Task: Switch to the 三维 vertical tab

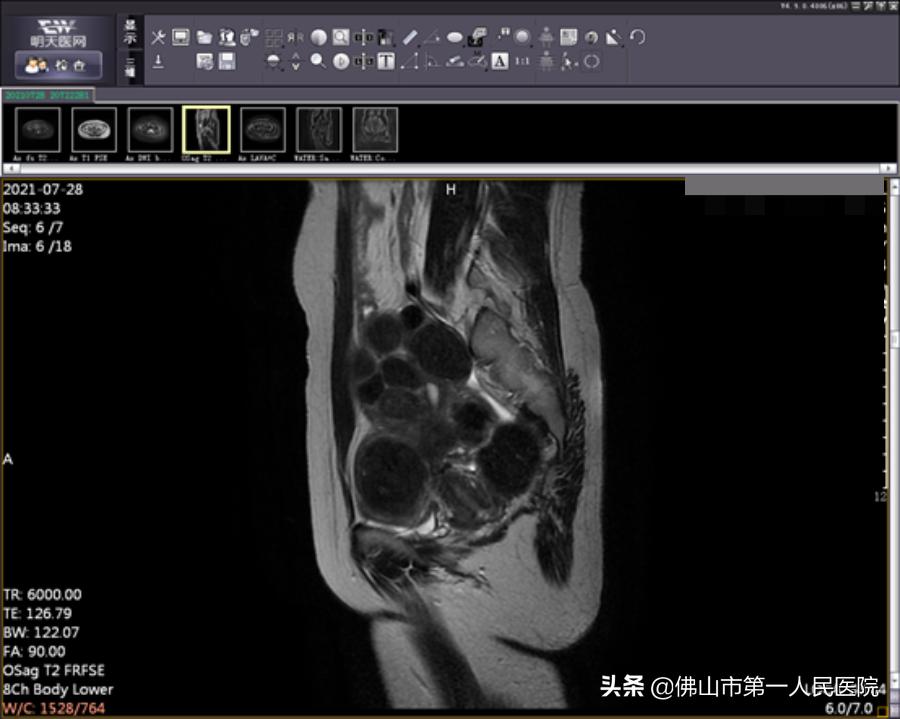Action: pyautogui.click(x=130, y=67)
